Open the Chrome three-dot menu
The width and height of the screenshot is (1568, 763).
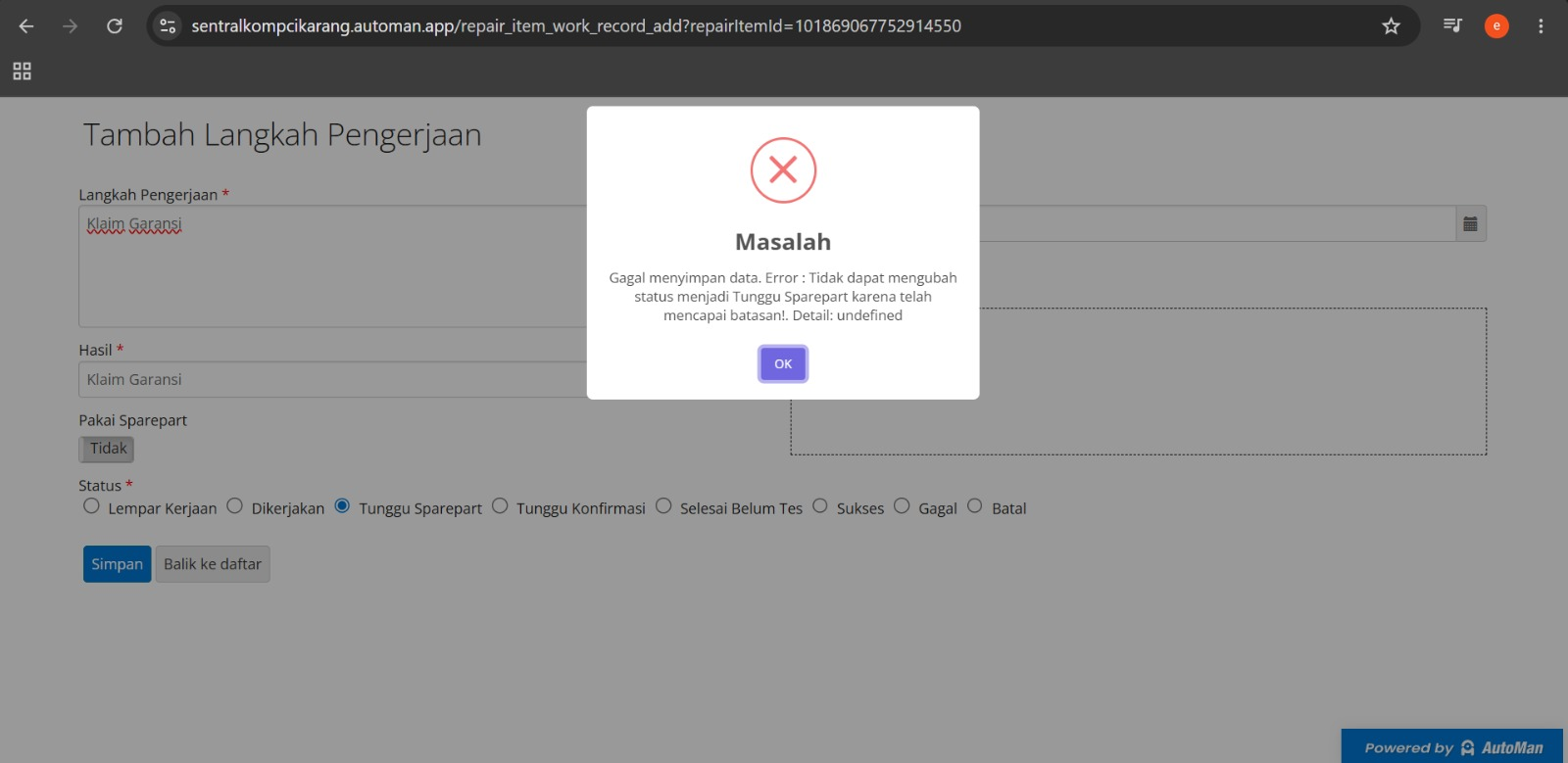[x=1541, y=26]
